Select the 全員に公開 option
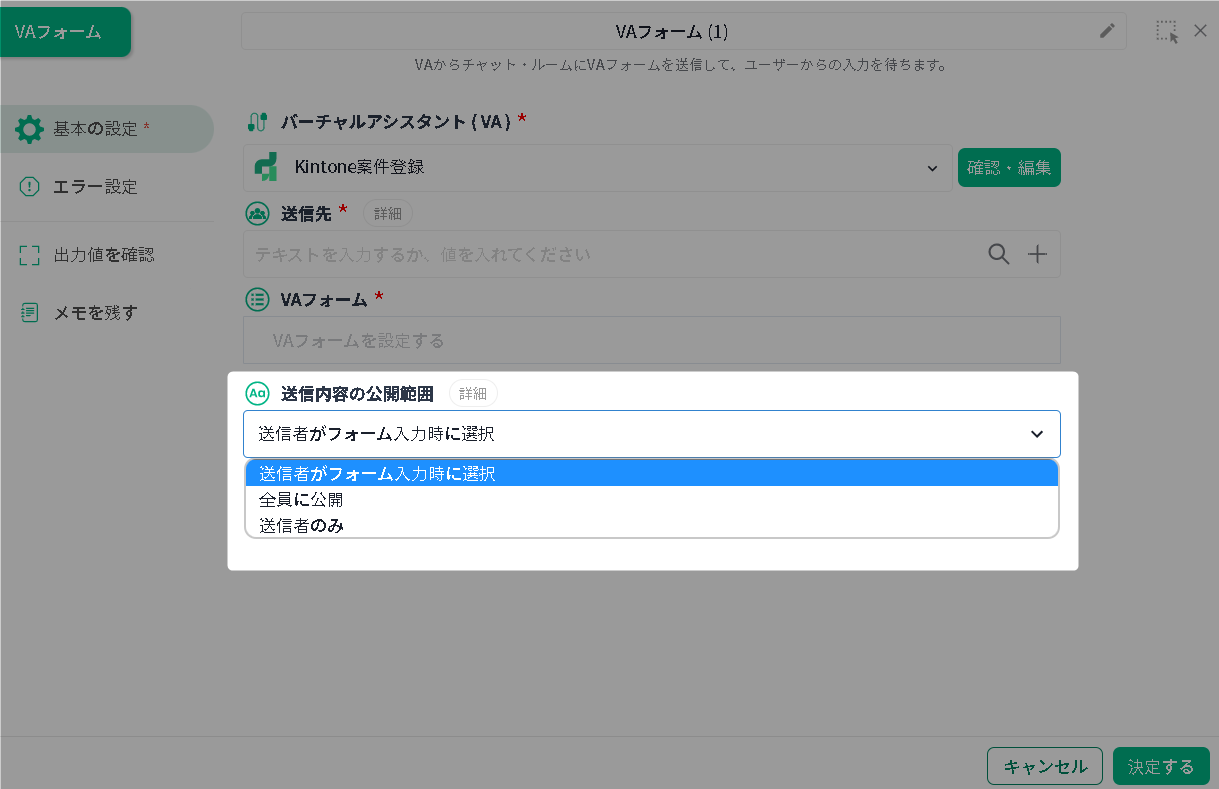The height and width of the screenshot is (789, 1219). click(651, 499)
